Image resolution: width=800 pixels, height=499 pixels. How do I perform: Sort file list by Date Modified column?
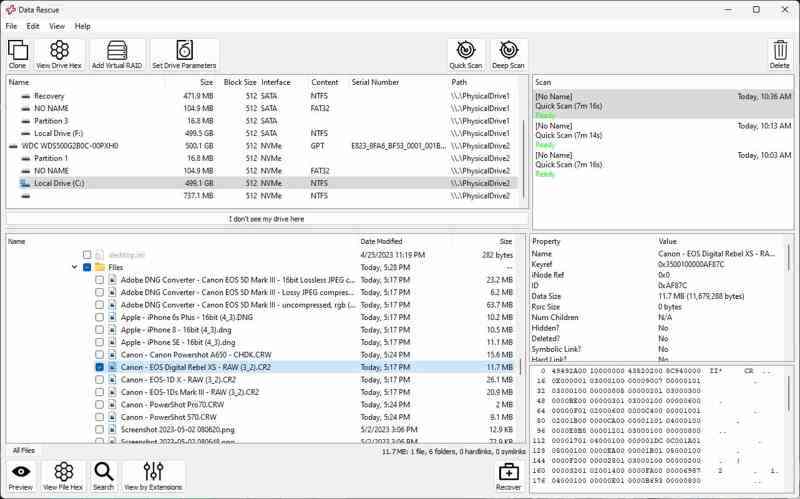pos(381,241)
